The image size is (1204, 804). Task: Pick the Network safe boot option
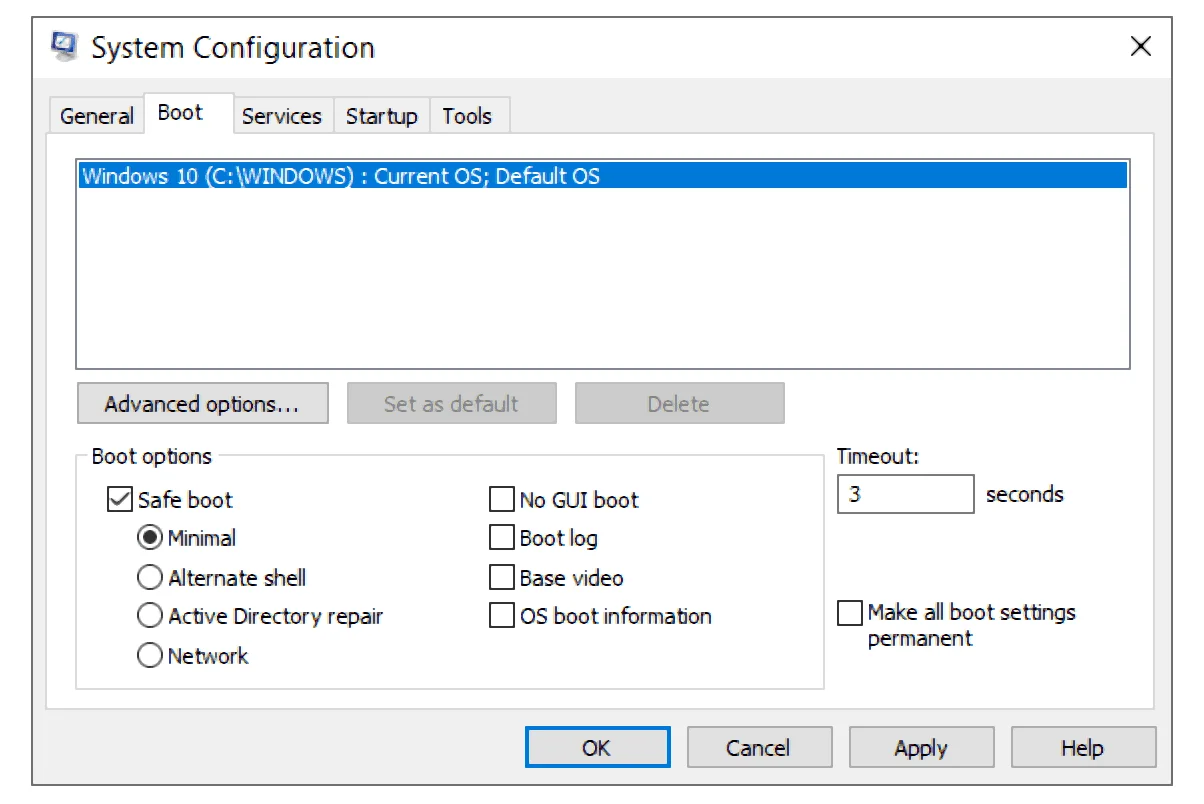click(150, 656)
